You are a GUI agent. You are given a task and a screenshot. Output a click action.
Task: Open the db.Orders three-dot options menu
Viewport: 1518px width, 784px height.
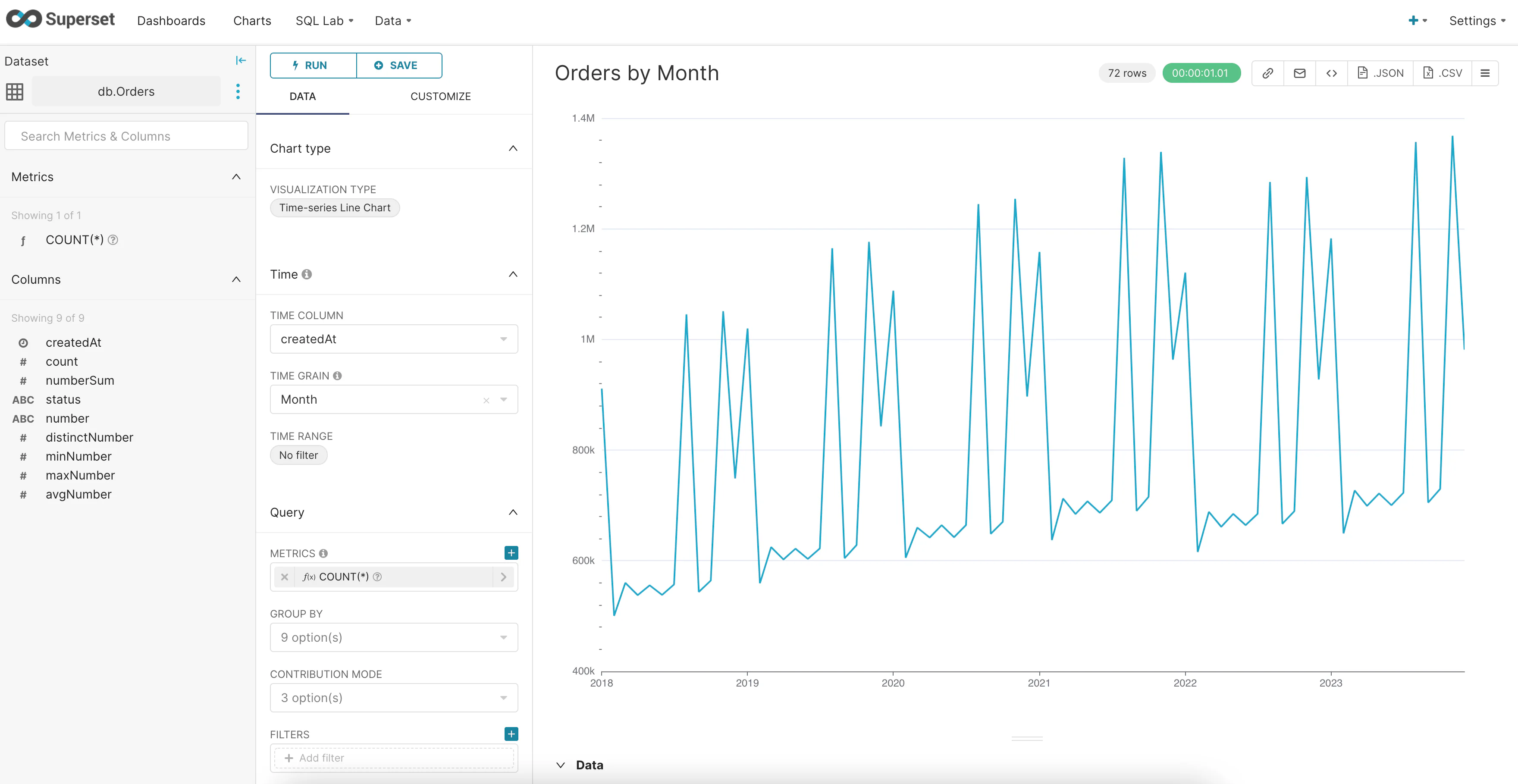tap(238, 91)
